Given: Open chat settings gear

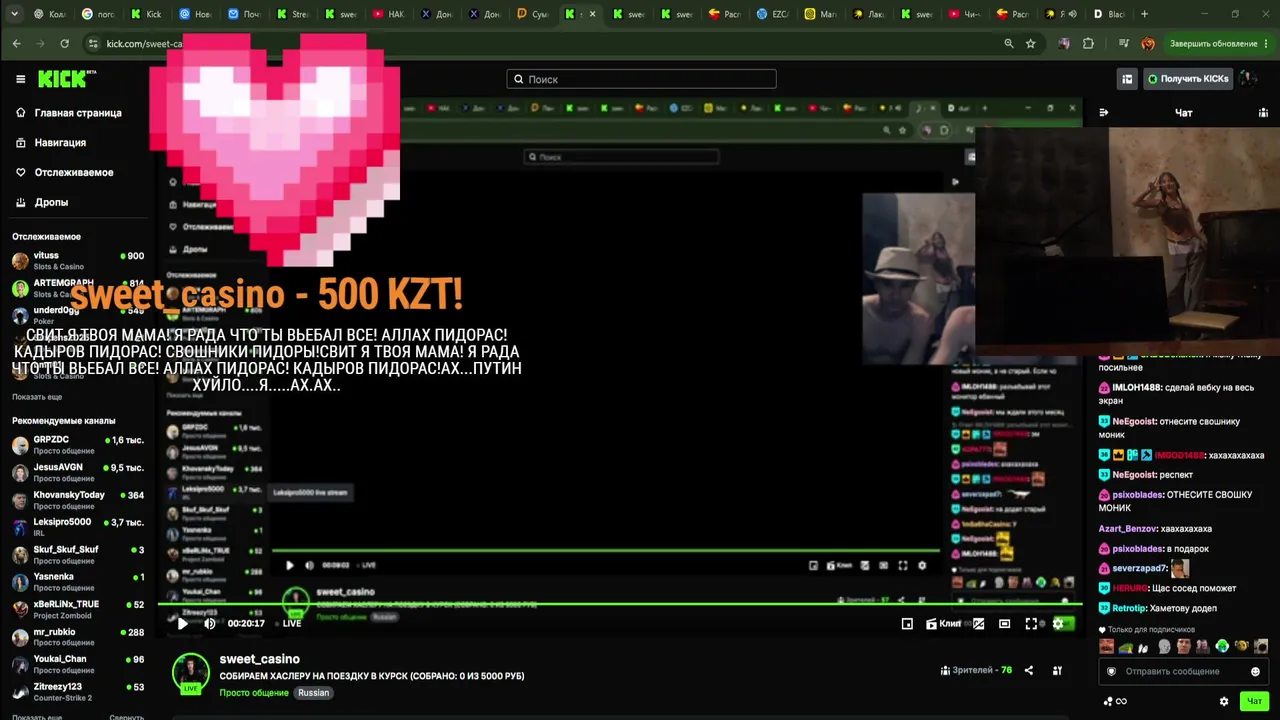Looking at the screenshot, I should coord(1224,701).
